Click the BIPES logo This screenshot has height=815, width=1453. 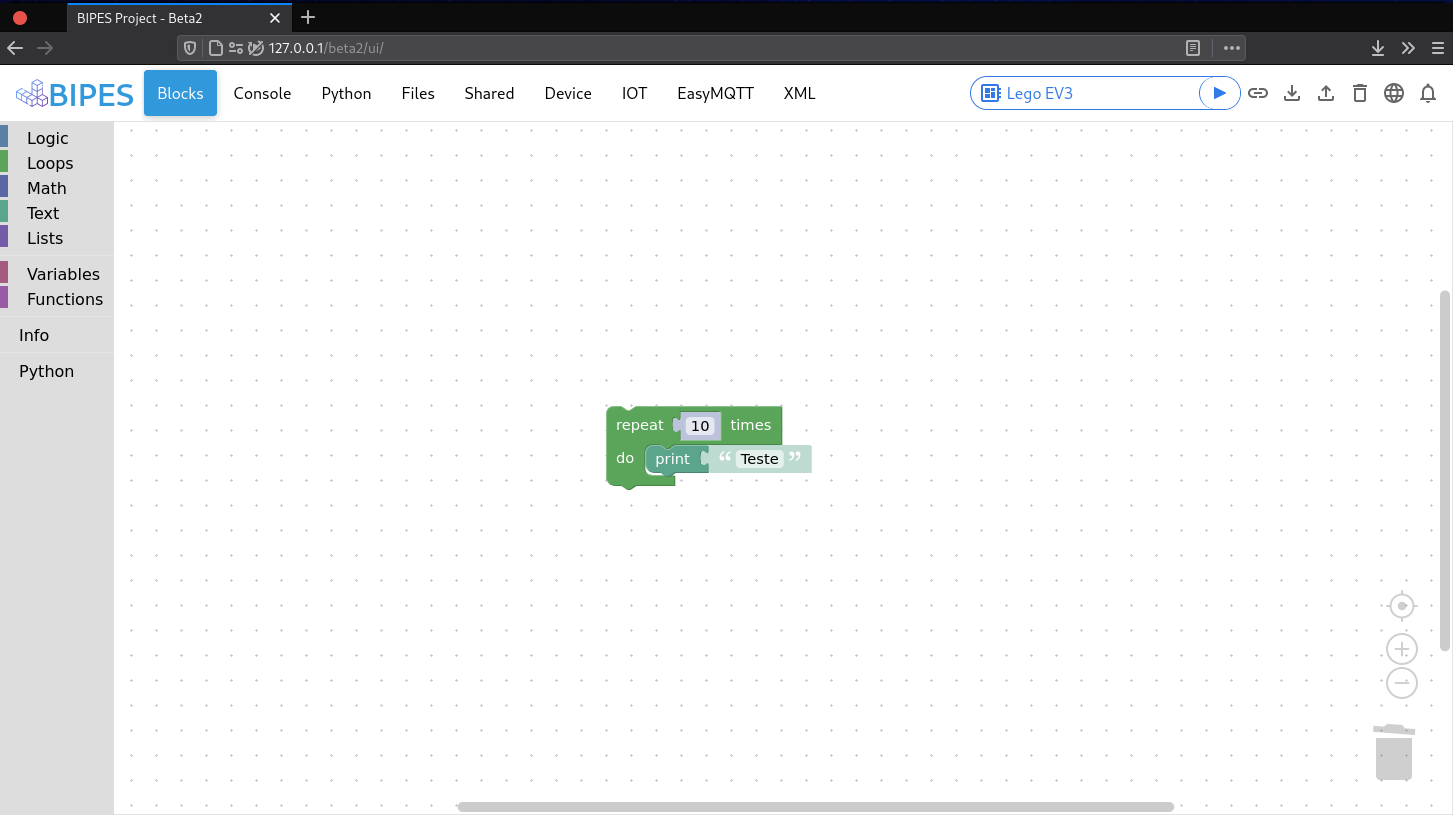click(74, 94)
